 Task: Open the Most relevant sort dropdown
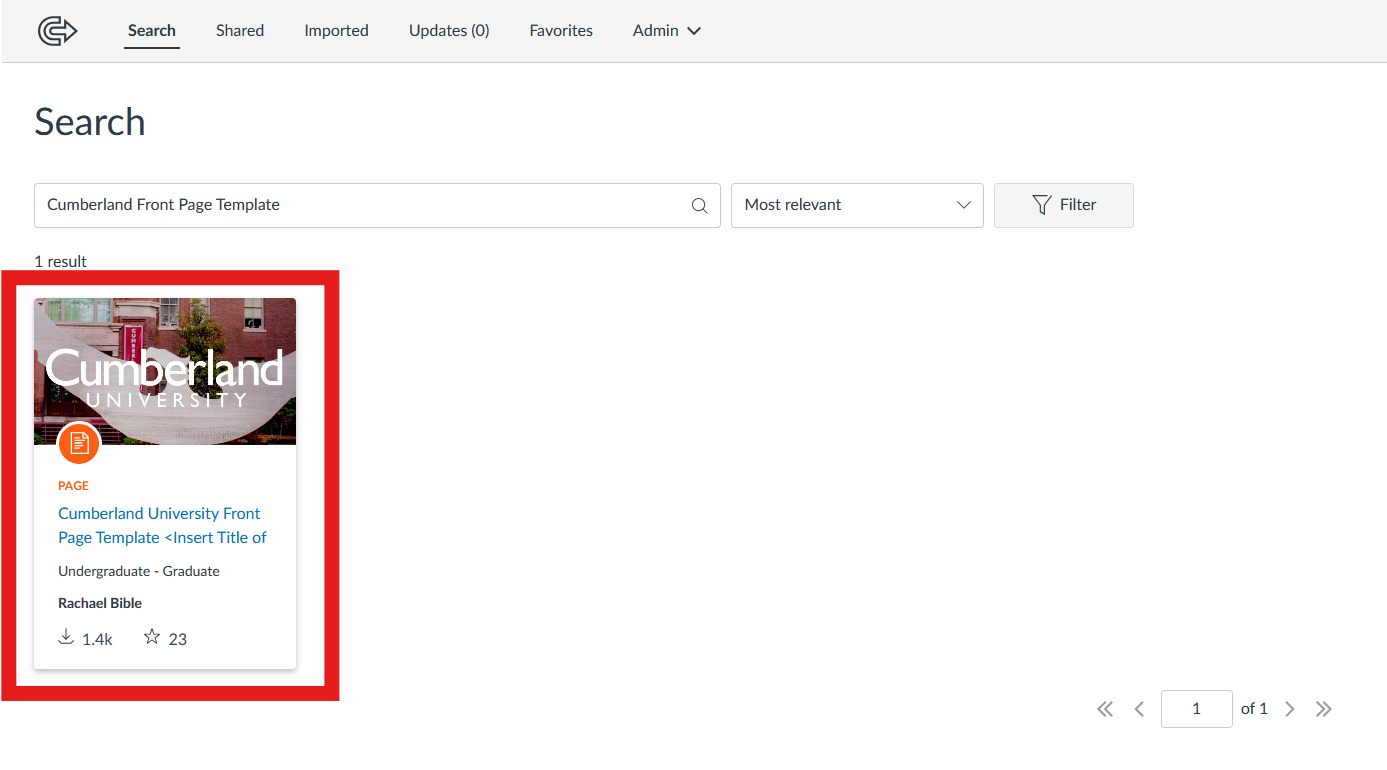coord(857,205)
